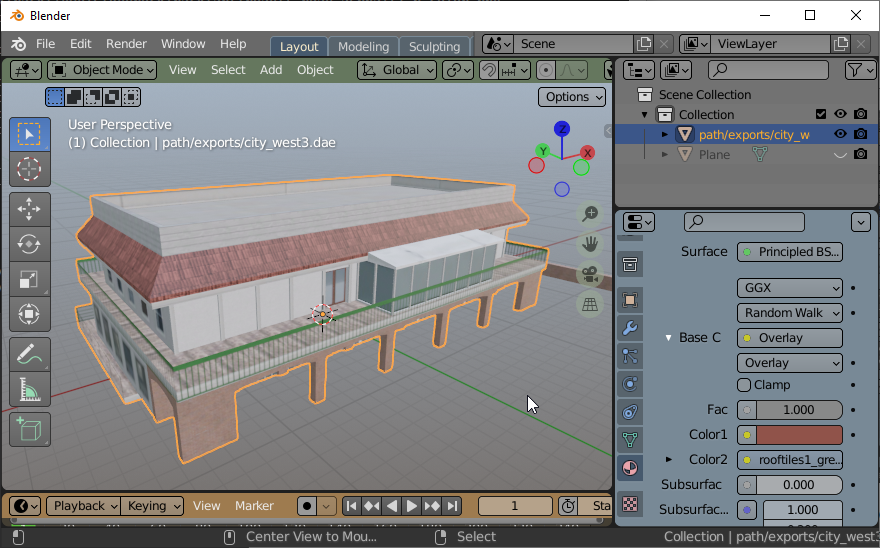Select the Measure tool
Viewport: 880px width, 548px height.
point(29,389)
